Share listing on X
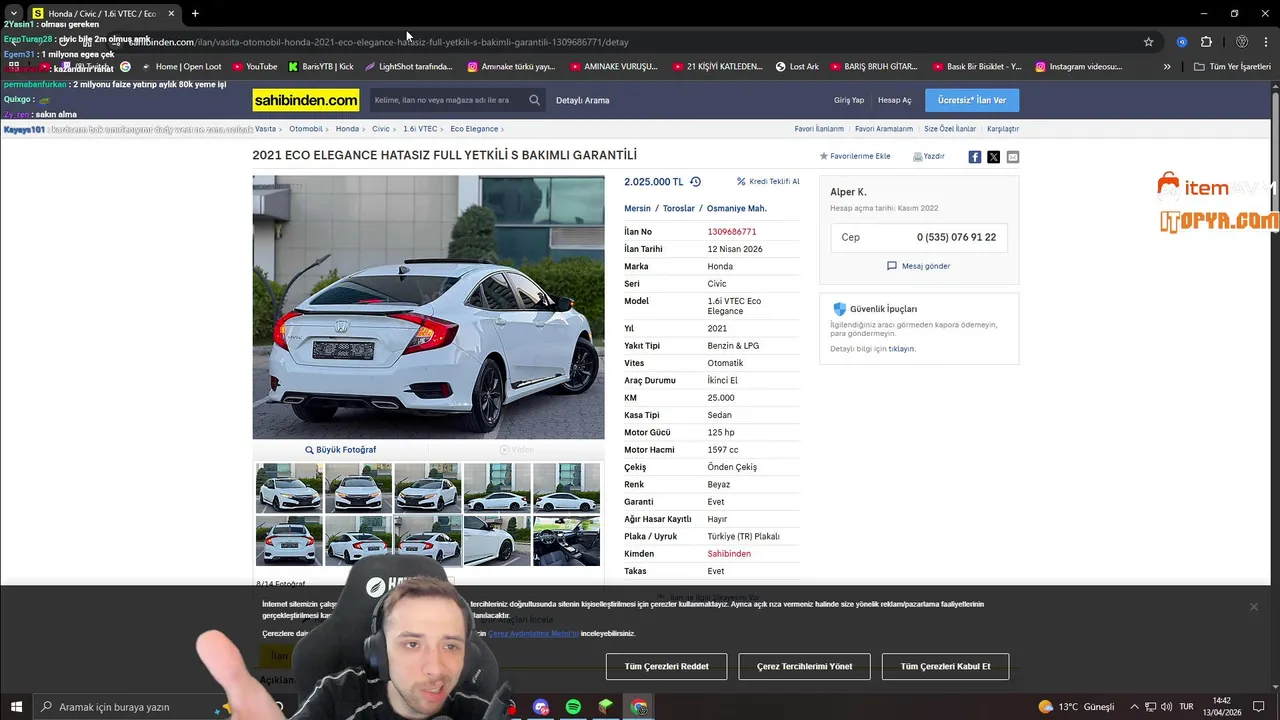This screenshot has width=1280, height=720. (x=993, y=157)
